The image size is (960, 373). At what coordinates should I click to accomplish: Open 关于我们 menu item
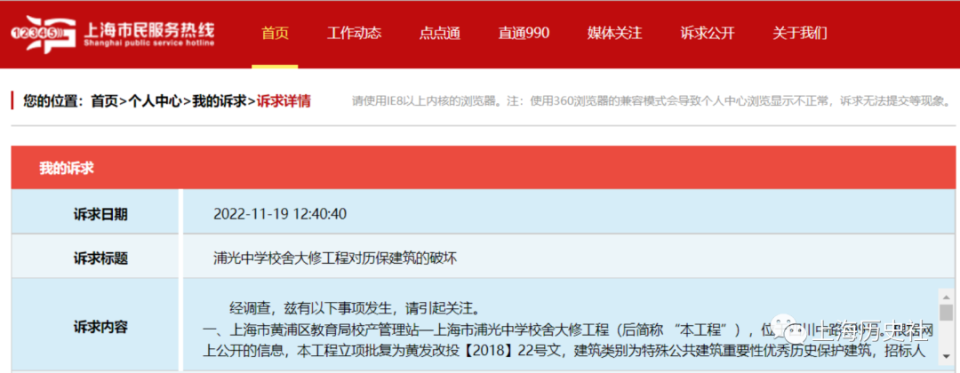(800, 33)
